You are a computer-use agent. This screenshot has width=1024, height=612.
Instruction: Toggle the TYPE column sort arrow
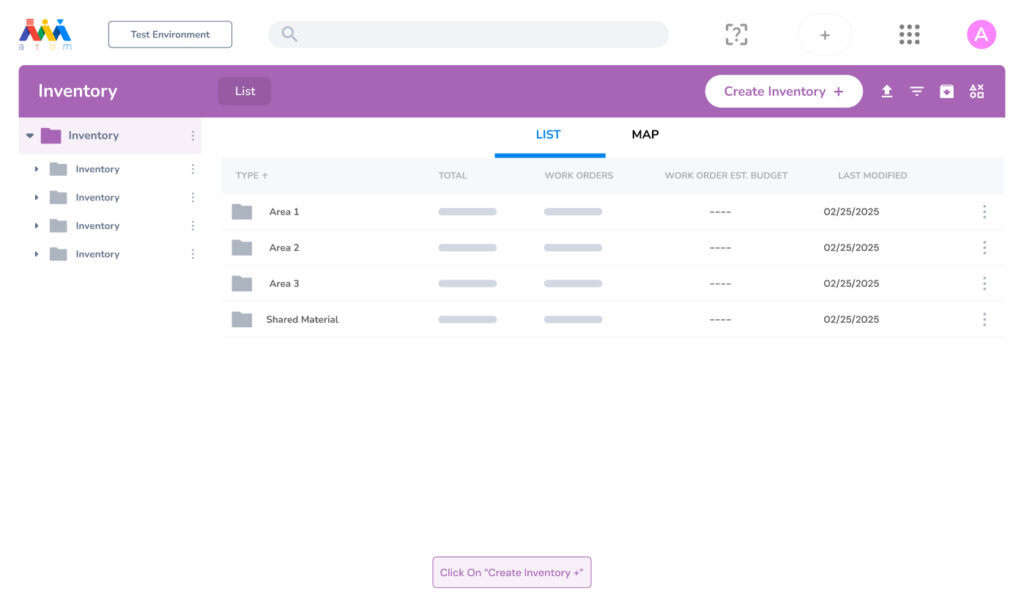click(263, 175)
